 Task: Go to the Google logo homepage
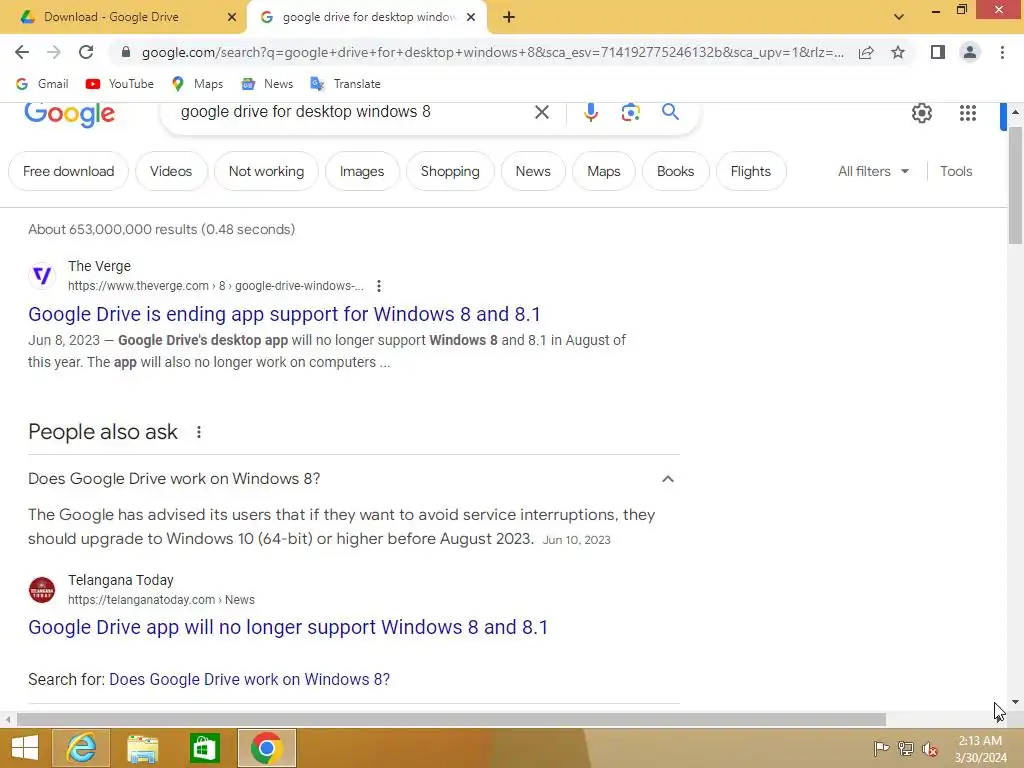click(x=70, y=114)
